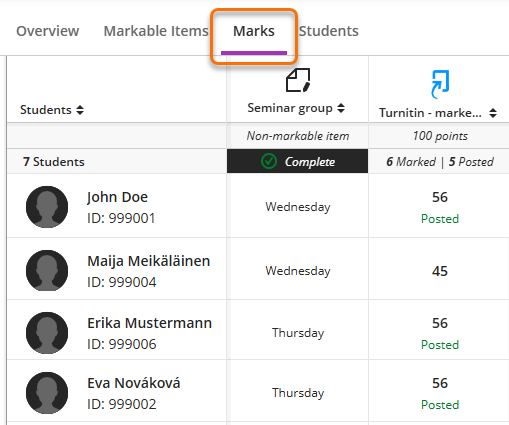Click Posted status under Erika Mustermann's mark

click(x=440, y=345)
